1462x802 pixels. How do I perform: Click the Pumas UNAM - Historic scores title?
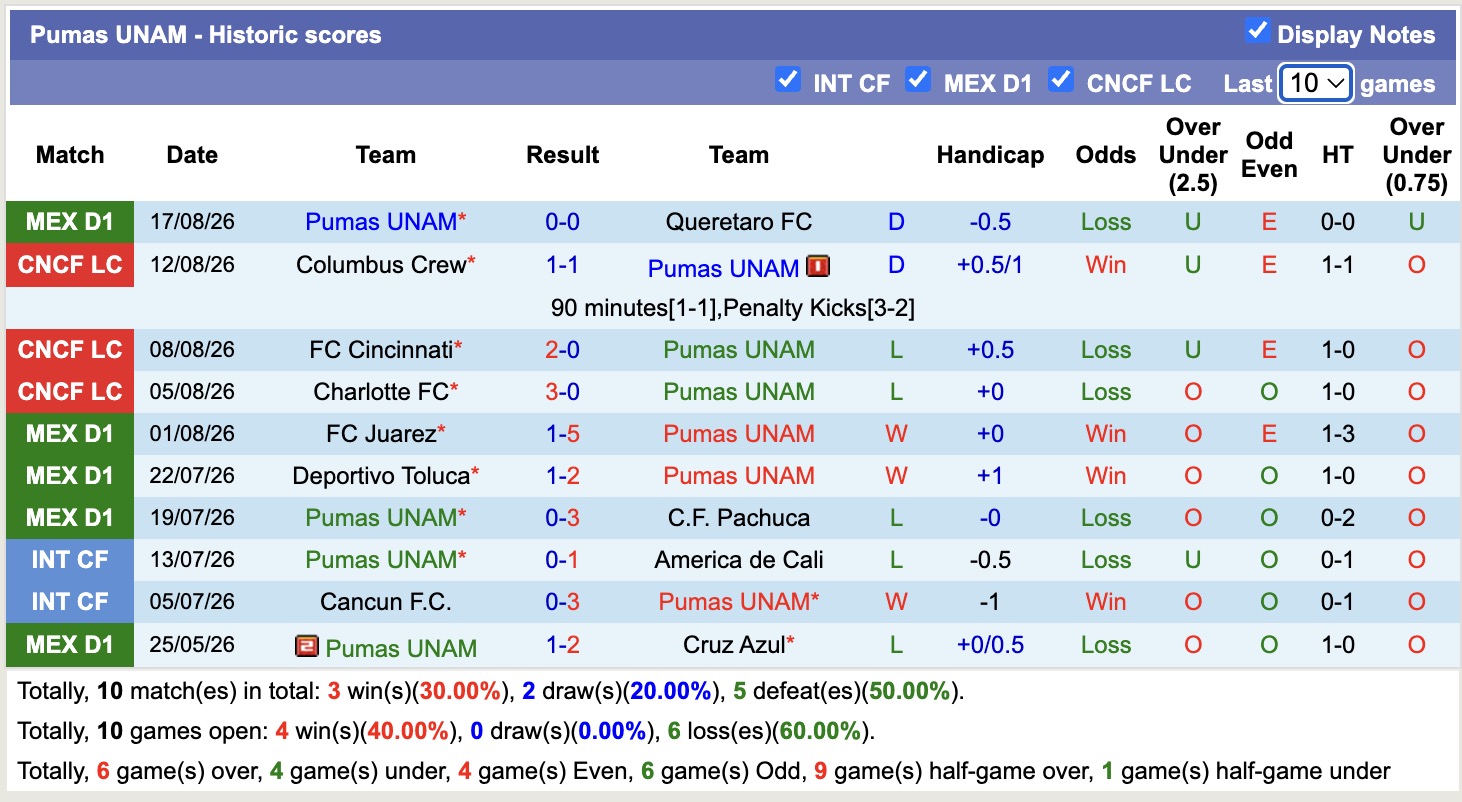click(205, 35)
